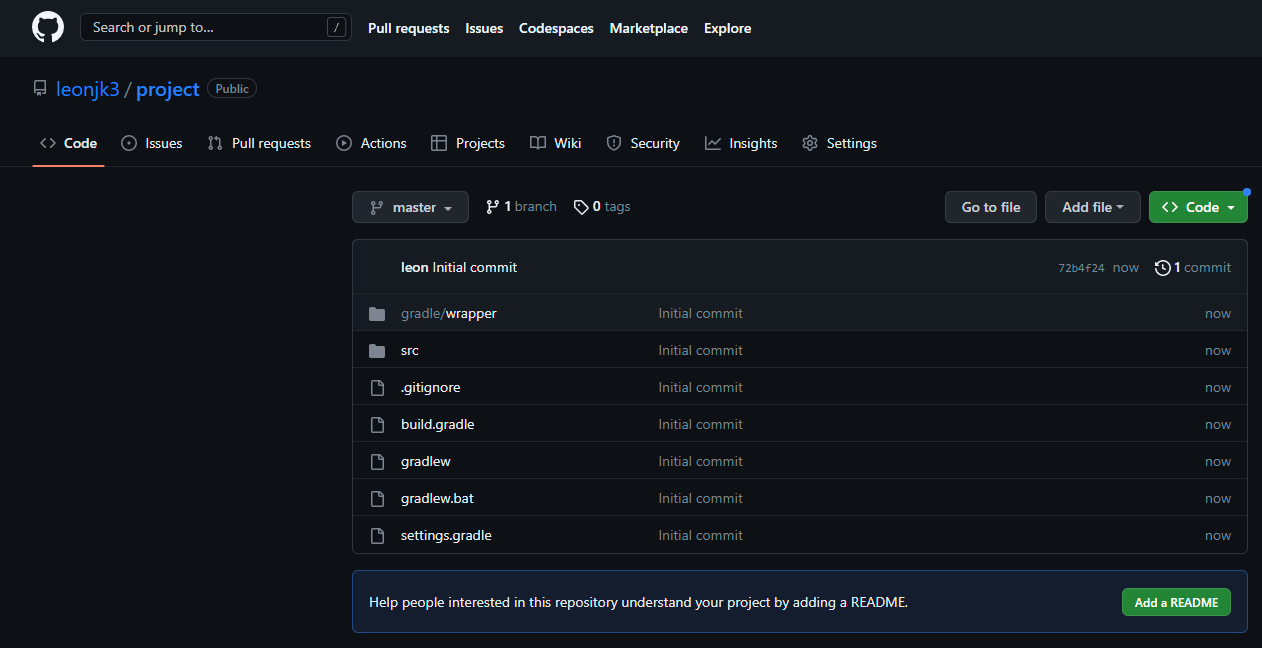Click the folder icon beside src
1262x648 pixels.
377,351
